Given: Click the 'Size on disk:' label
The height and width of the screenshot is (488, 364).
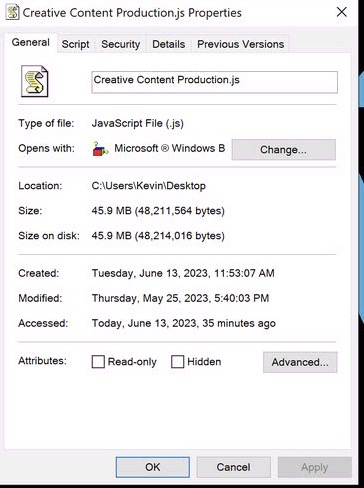Looking at the screenshot, I should click(x=49, y=236).
